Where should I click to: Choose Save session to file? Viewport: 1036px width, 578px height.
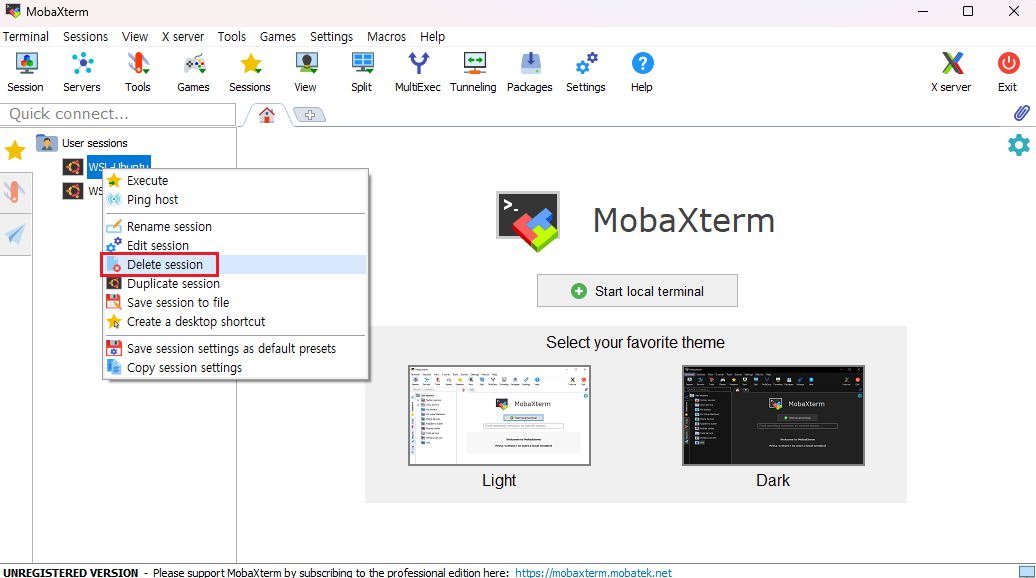(235, 303)
